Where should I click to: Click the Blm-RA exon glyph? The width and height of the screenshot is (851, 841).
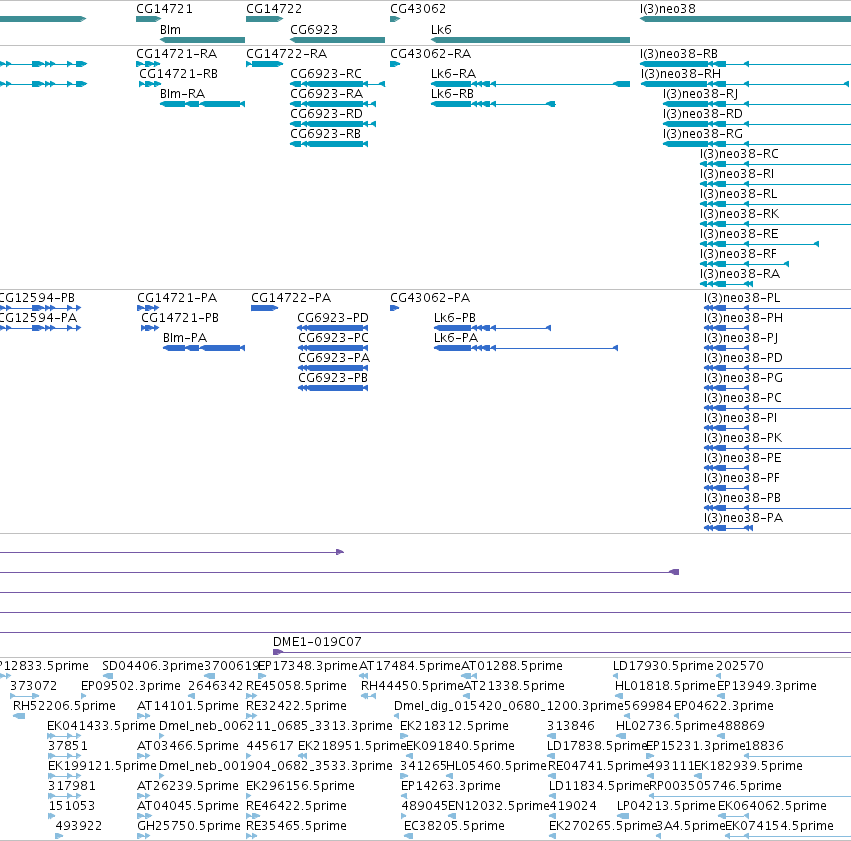point(202,104)
